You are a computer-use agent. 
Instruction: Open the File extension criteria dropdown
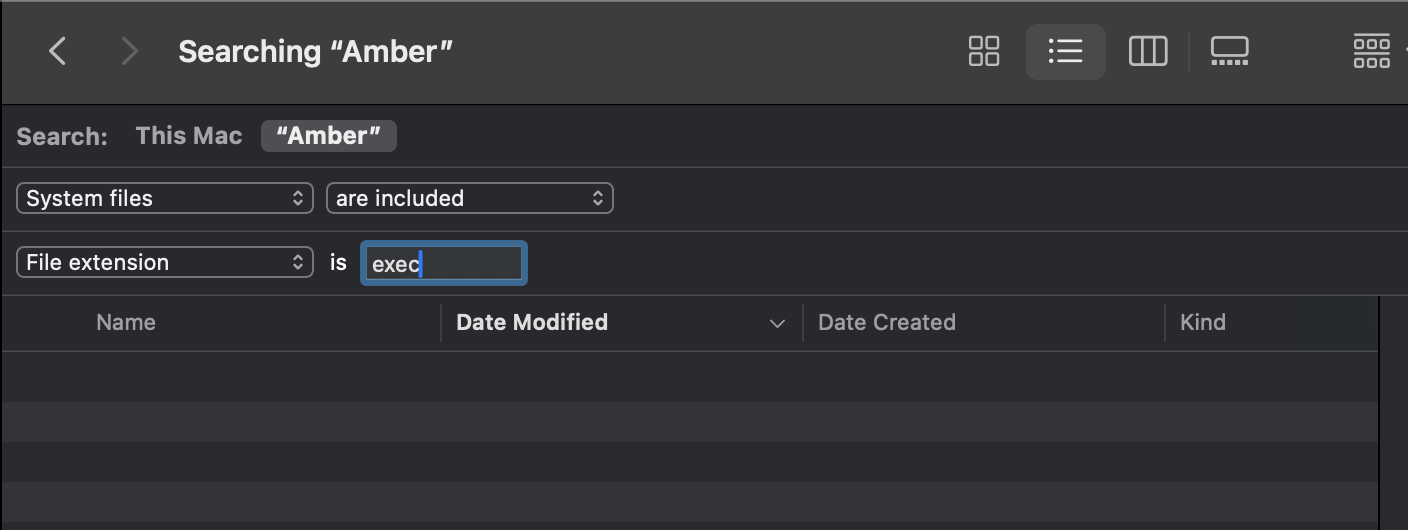pos(165,262)
